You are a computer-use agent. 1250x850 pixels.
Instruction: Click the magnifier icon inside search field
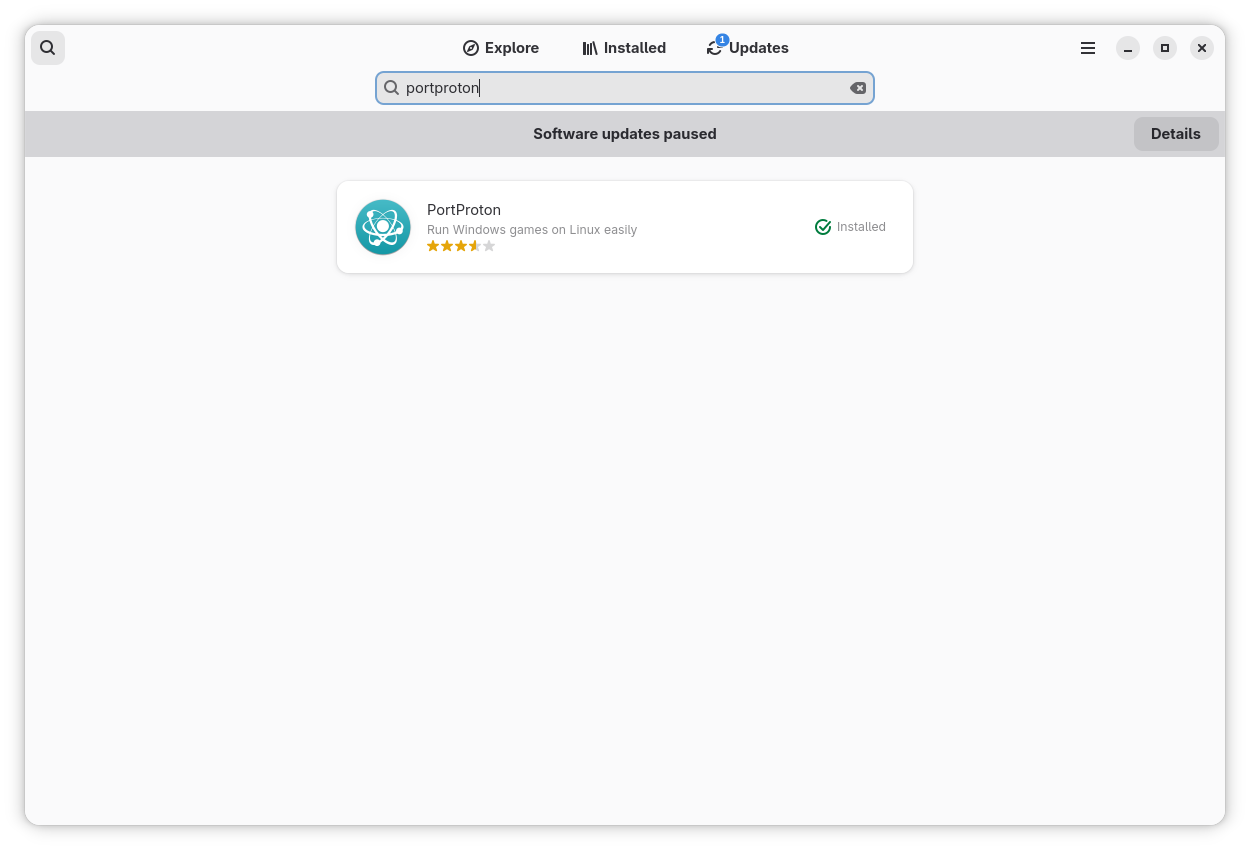click(392, 88)
